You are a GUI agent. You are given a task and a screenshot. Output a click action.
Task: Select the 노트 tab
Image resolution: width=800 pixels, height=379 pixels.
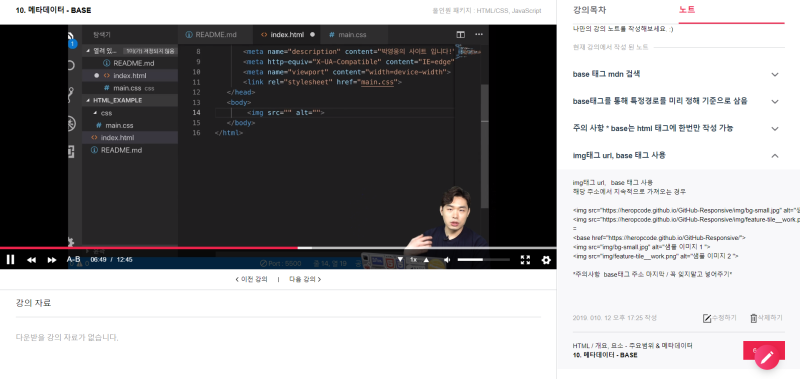click(x=687, y=10)
